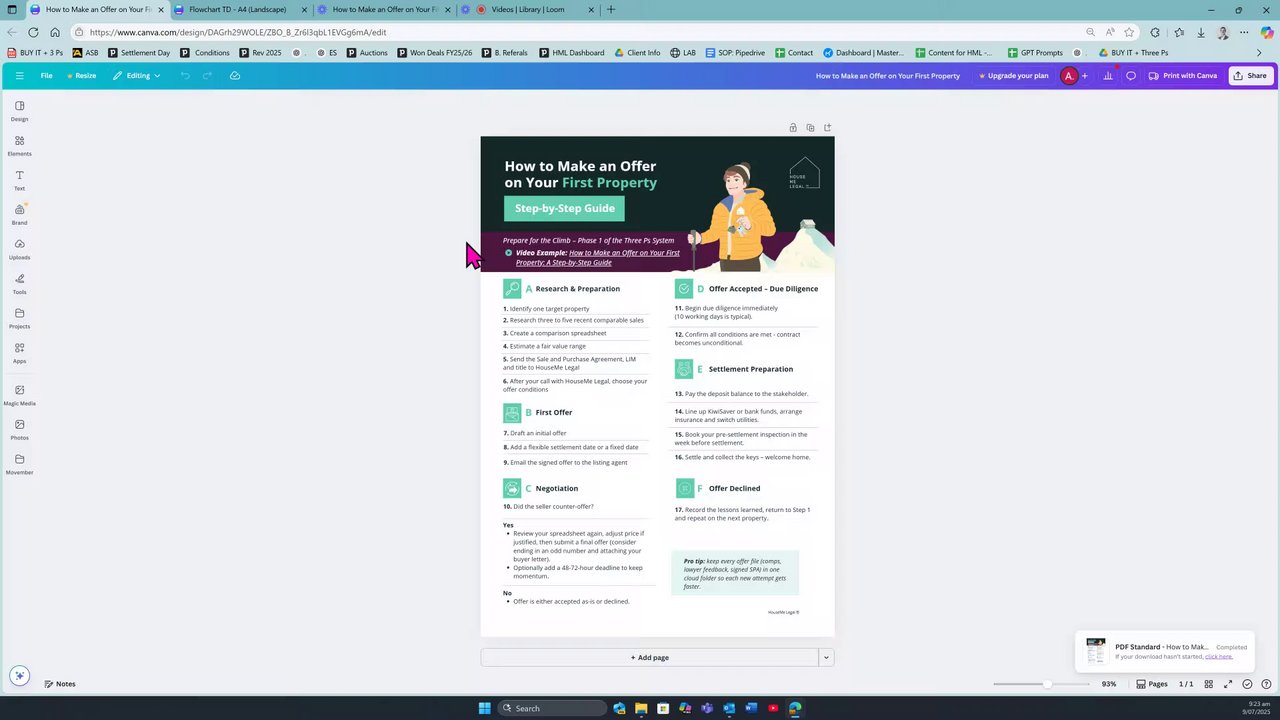Open the Tools panel in sidebar
1280x720 pixels.
coord(19,284)
